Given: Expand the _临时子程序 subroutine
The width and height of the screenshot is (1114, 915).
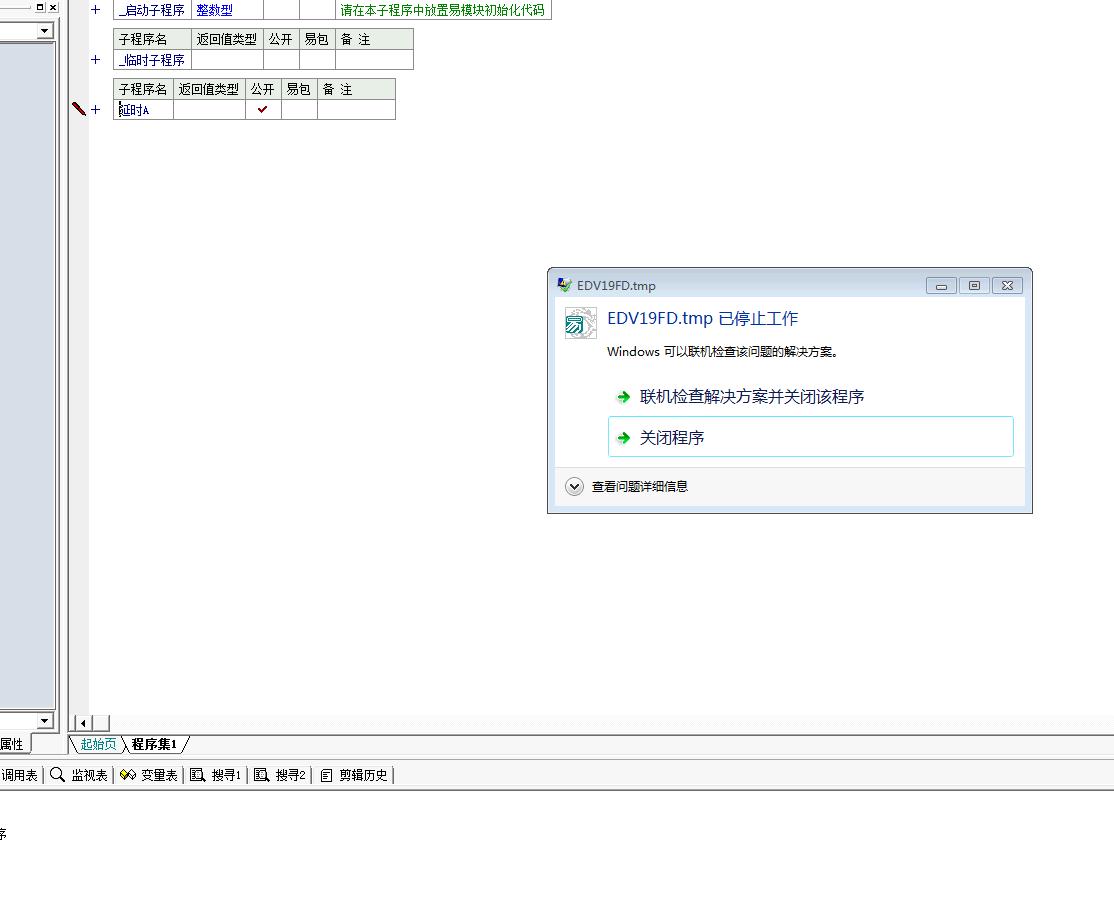Looking at the screenshot, I should 96,60.
